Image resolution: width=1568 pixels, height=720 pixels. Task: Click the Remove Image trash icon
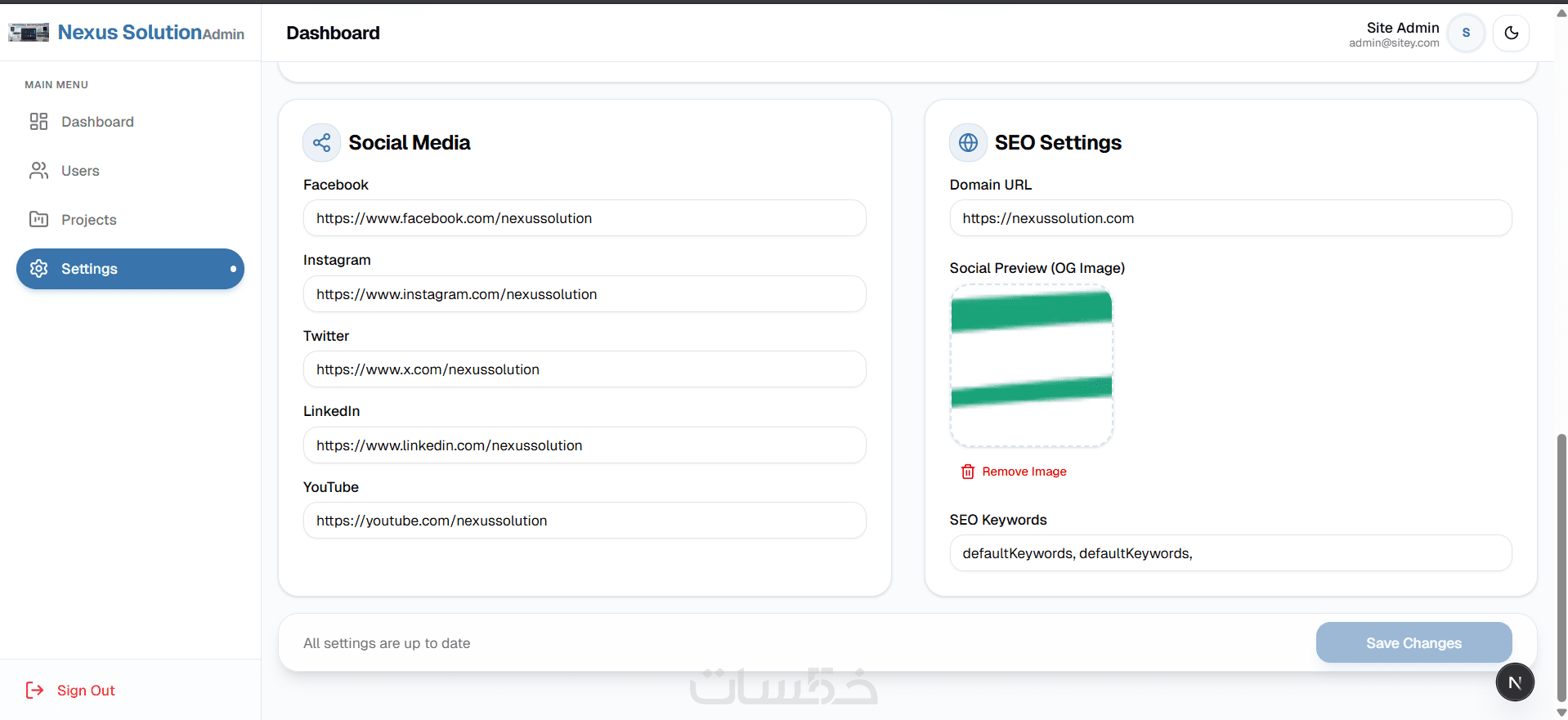click(968, 472)
